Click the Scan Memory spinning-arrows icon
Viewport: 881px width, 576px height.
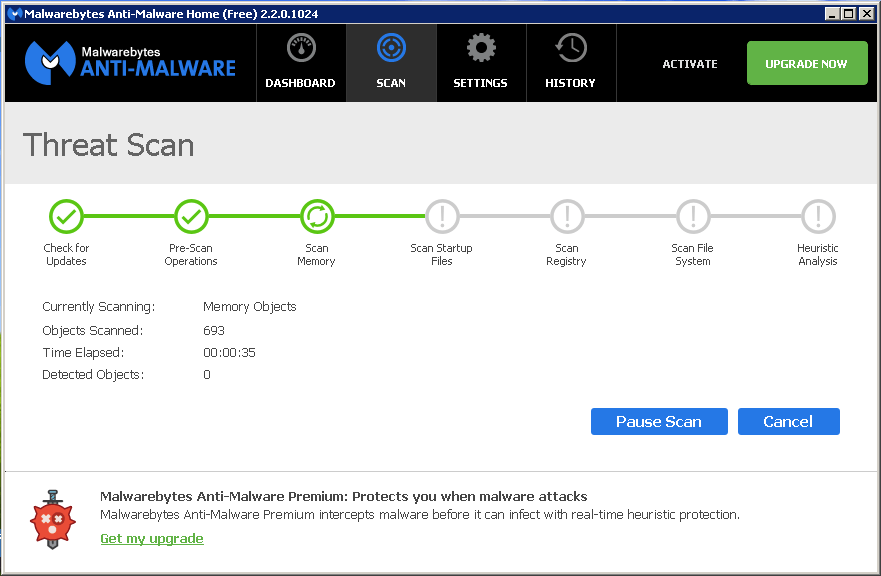317,216
